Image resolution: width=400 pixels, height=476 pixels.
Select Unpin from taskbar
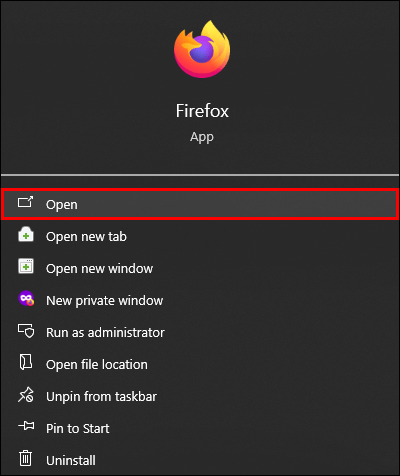pyautogui.click(x=200, y=396)
